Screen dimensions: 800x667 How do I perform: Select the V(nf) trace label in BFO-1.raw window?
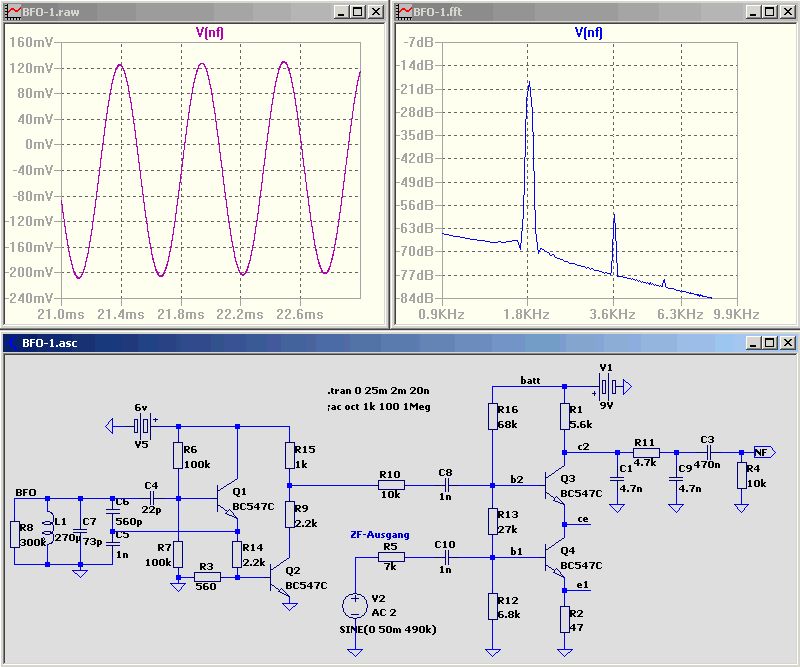pyautogui.click(x=209, y=33)
